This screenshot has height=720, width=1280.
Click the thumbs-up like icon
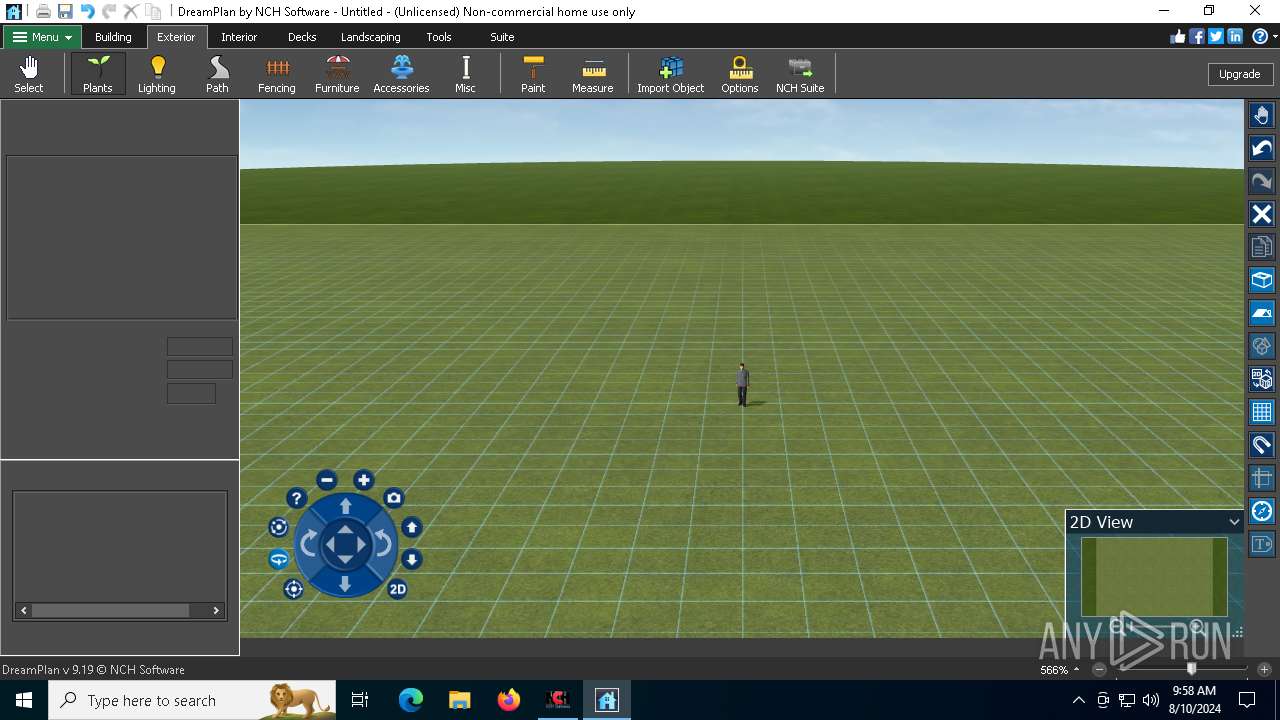click(x=1178, y=37)
